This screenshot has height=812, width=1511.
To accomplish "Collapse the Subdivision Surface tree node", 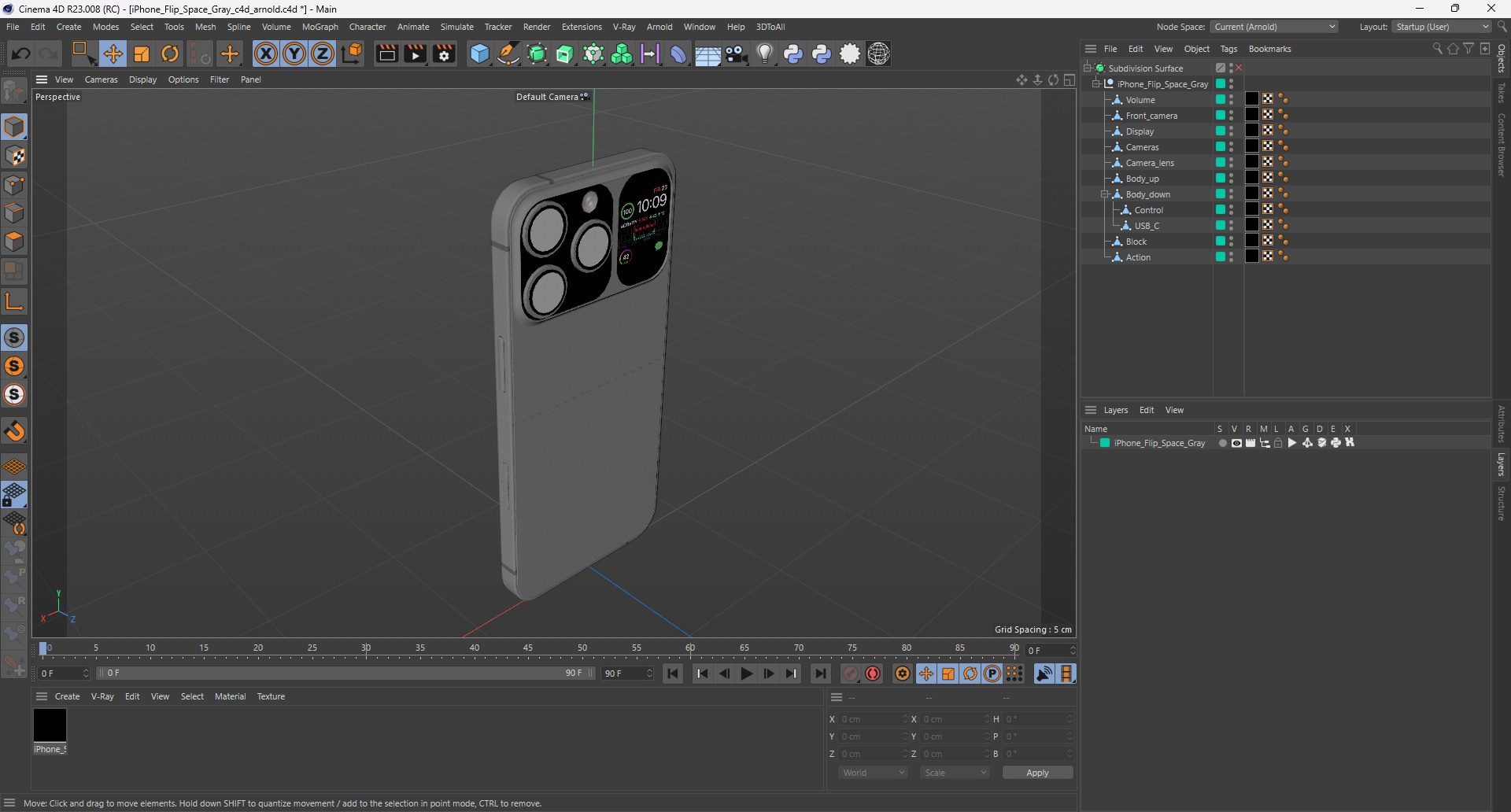I will [x=1088, y=68].
